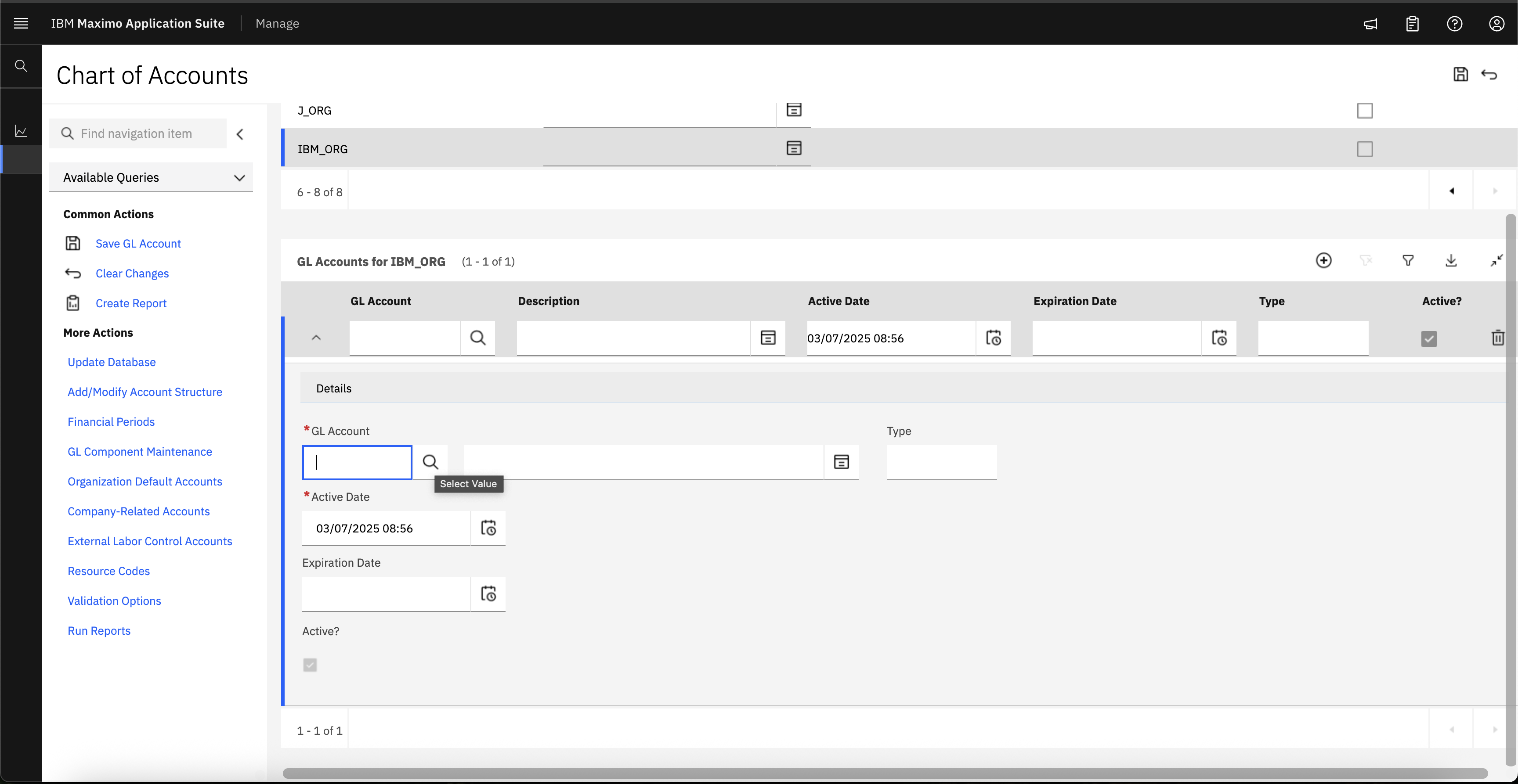
Task: Open Run Reports action
Action: pyautogui.click(x=99, y=631)
